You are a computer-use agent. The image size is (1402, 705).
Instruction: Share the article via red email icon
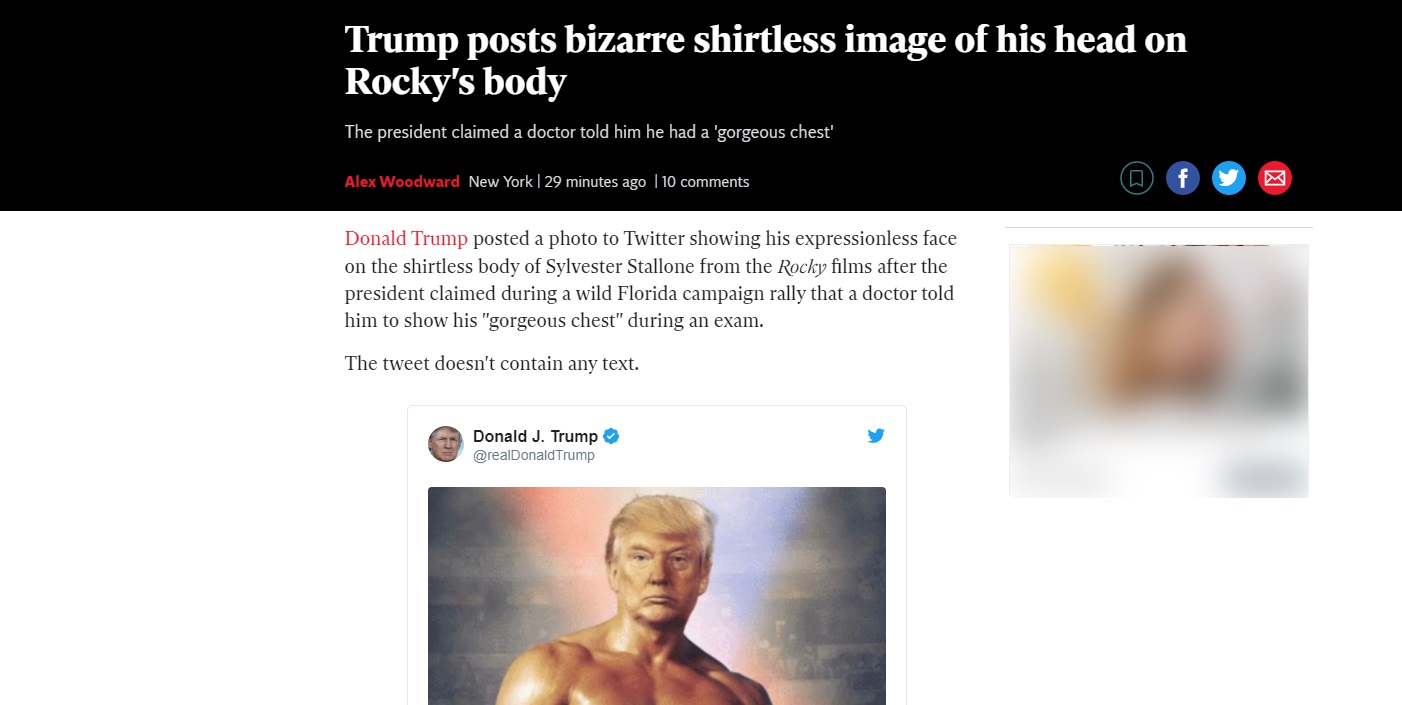(x=1274, y=179)
